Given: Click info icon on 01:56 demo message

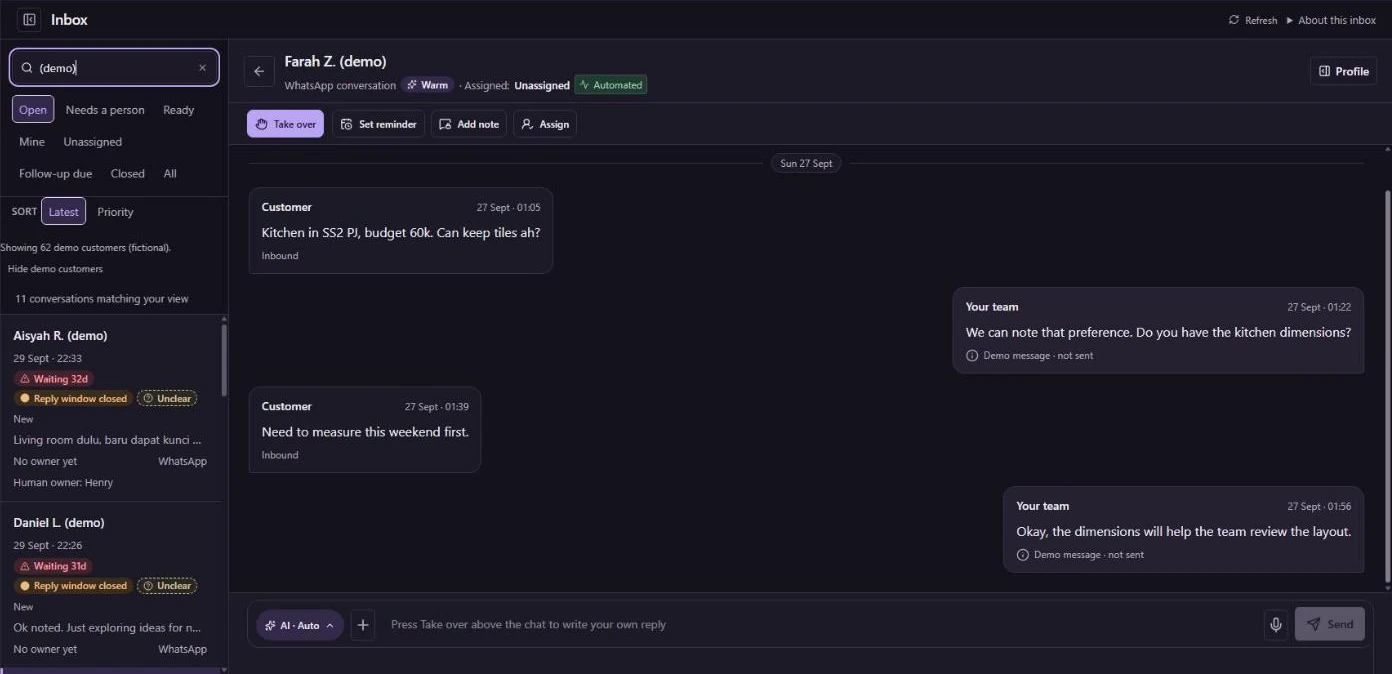Looking at the screenshot, I should point(1022,555).
